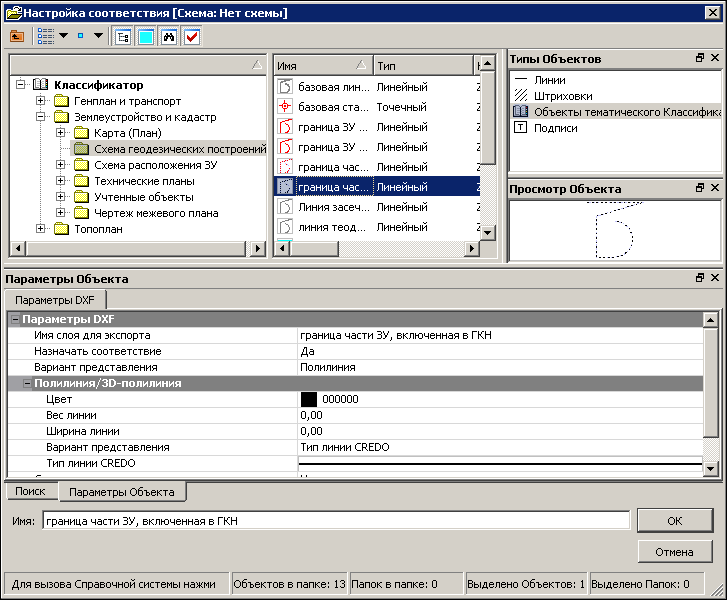Select Штриховки in object types
This screenshot has width=727, height=600.
563,96
